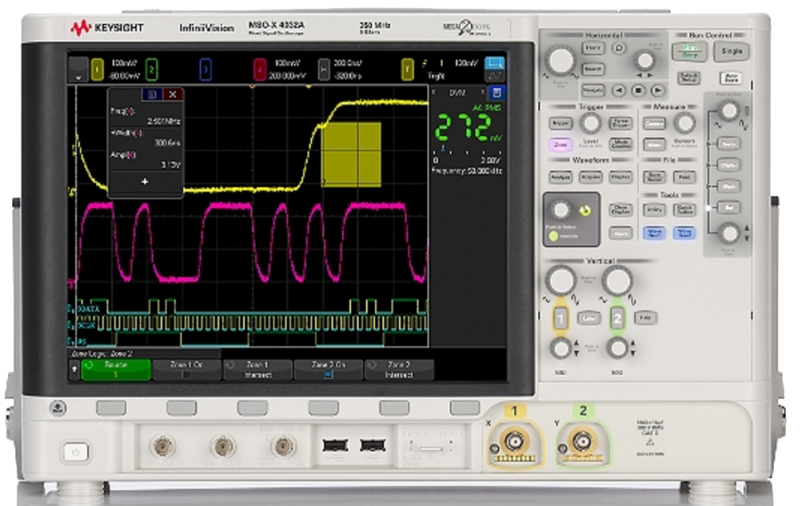Image resolution: width=806 pixels, height=506 pixels.
Task: Push the Search button
Action: point(593,69)
